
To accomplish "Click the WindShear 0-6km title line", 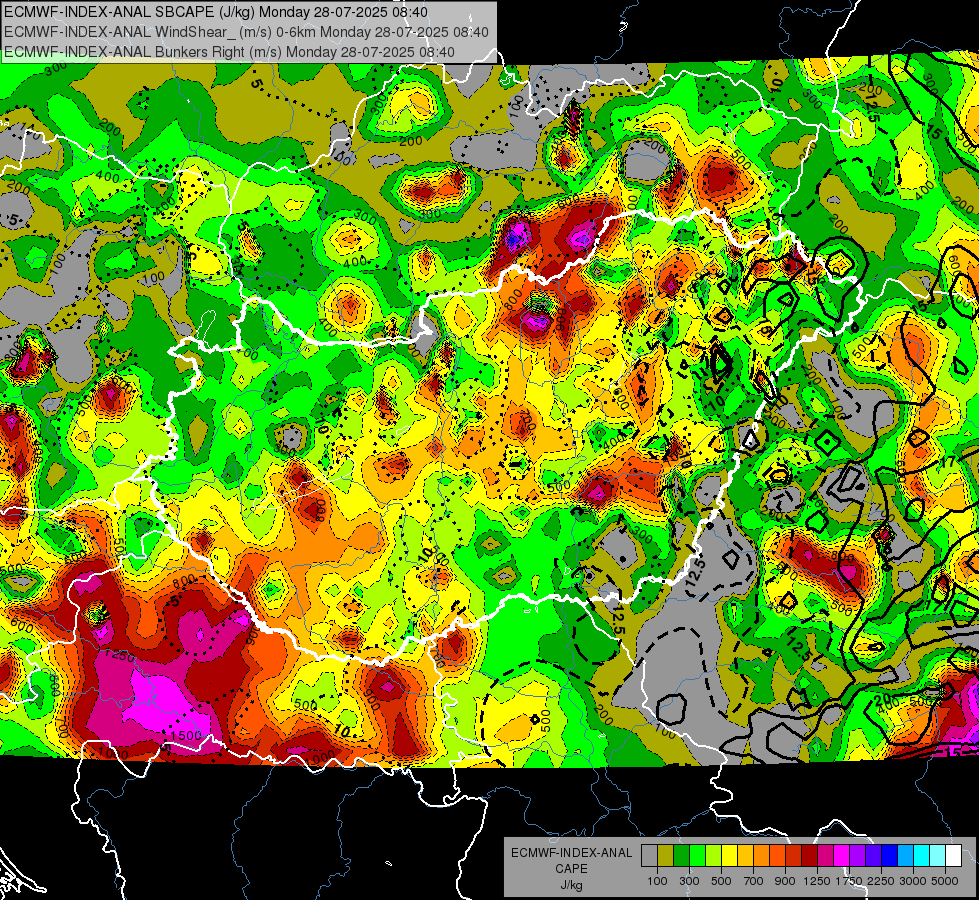I will coord(246,32).
